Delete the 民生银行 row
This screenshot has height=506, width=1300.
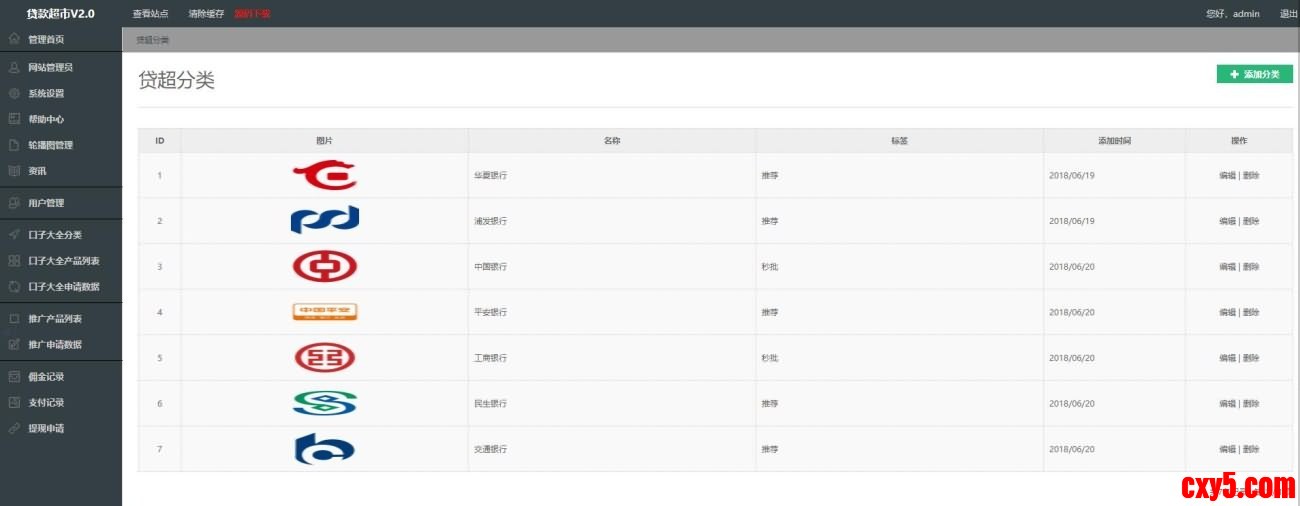point(1251,404)
